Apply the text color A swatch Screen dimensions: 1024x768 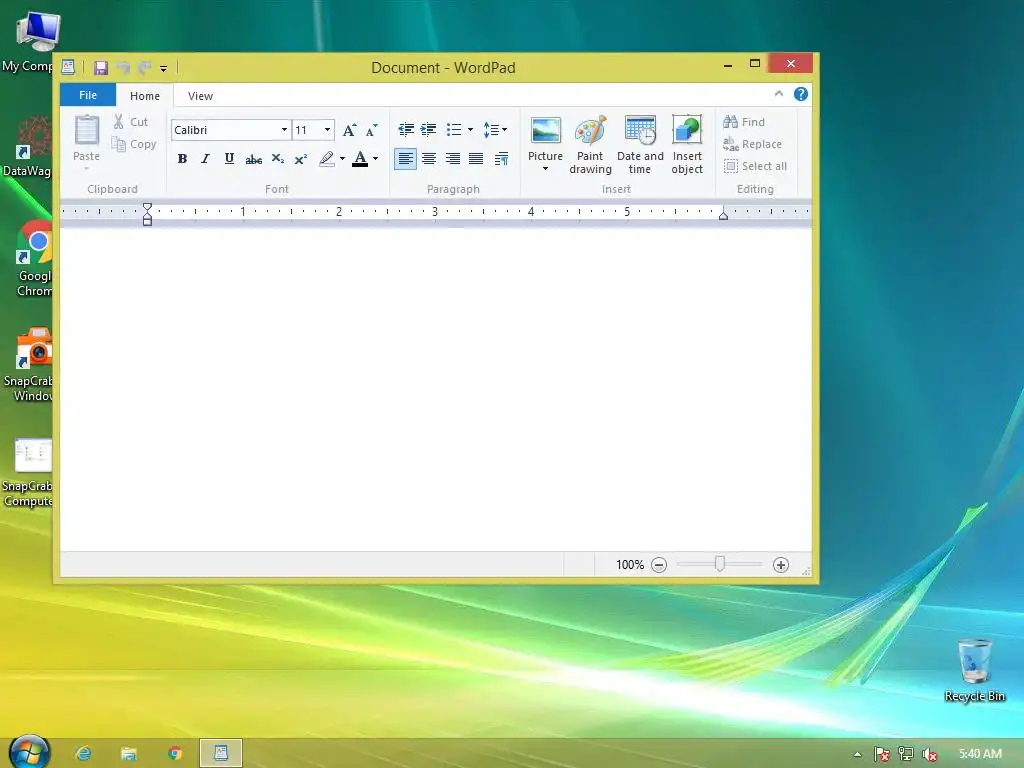click(360, 159)
